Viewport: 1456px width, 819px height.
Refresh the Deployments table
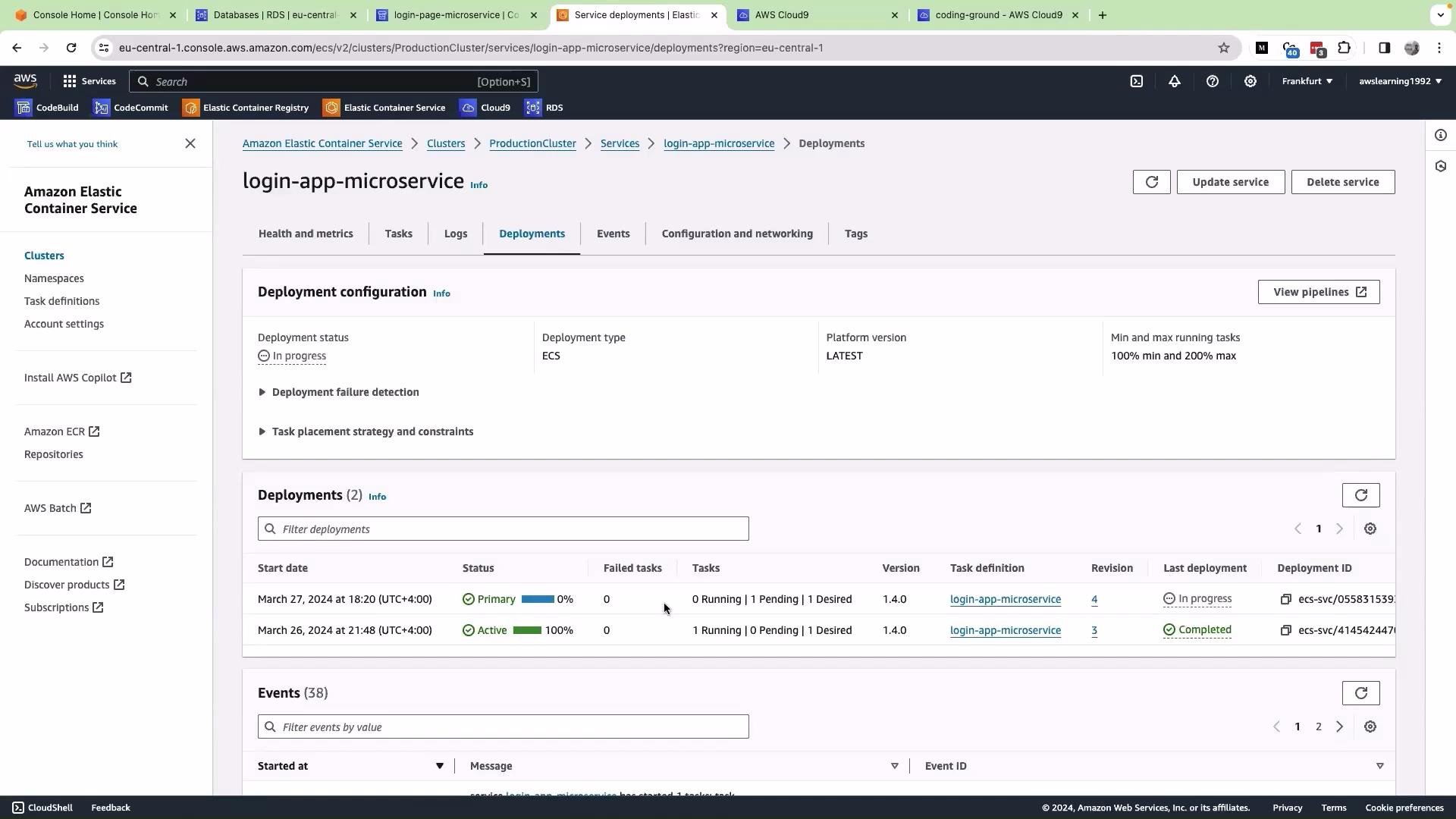point(1360,495)
